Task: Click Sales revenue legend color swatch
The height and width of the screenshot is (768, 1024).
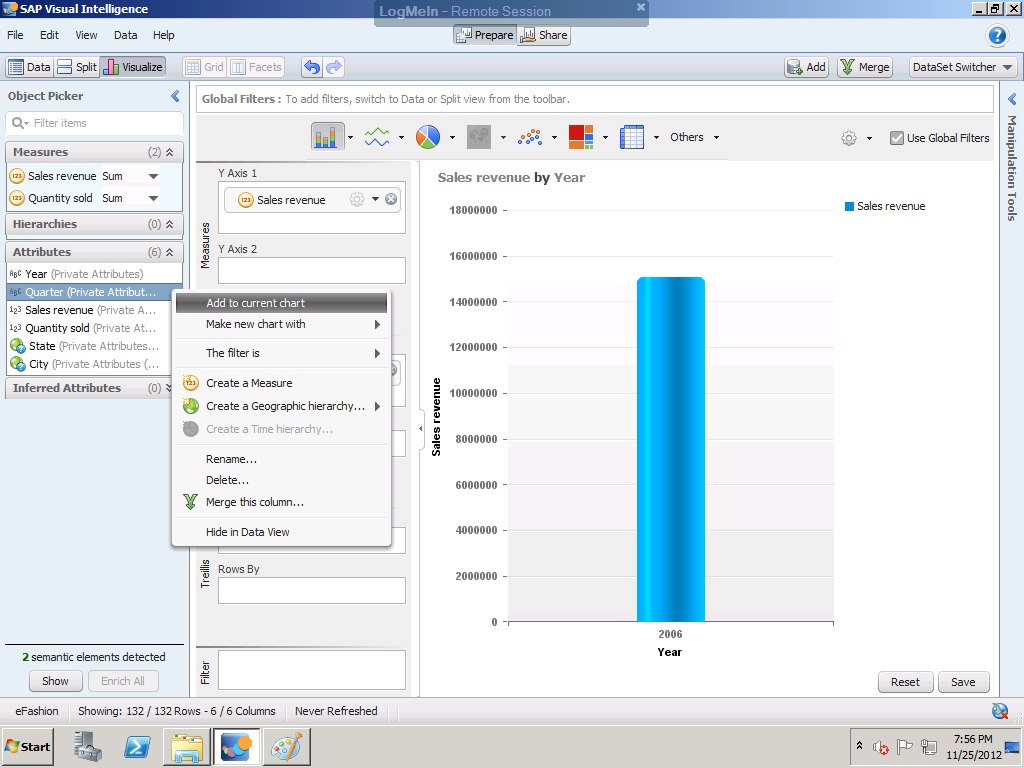Action: pyautogui.click(x=849, y=206)
